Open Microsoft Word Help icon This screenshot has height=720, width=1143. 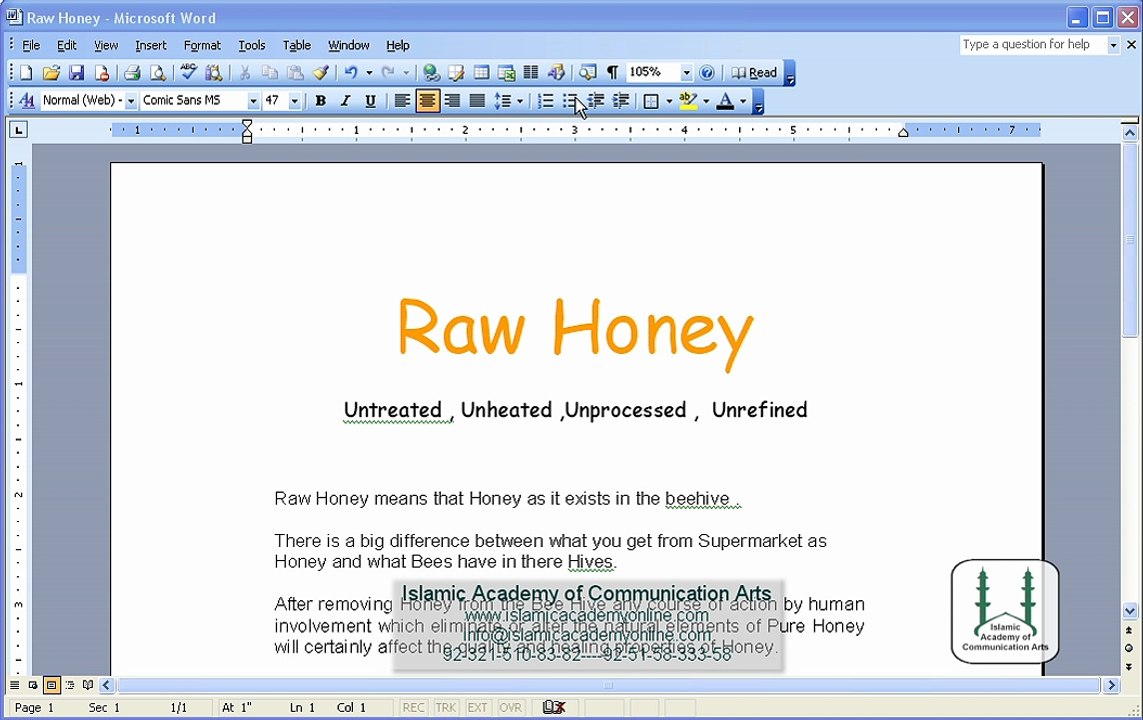pyautogui.click(x=706, y=73)
